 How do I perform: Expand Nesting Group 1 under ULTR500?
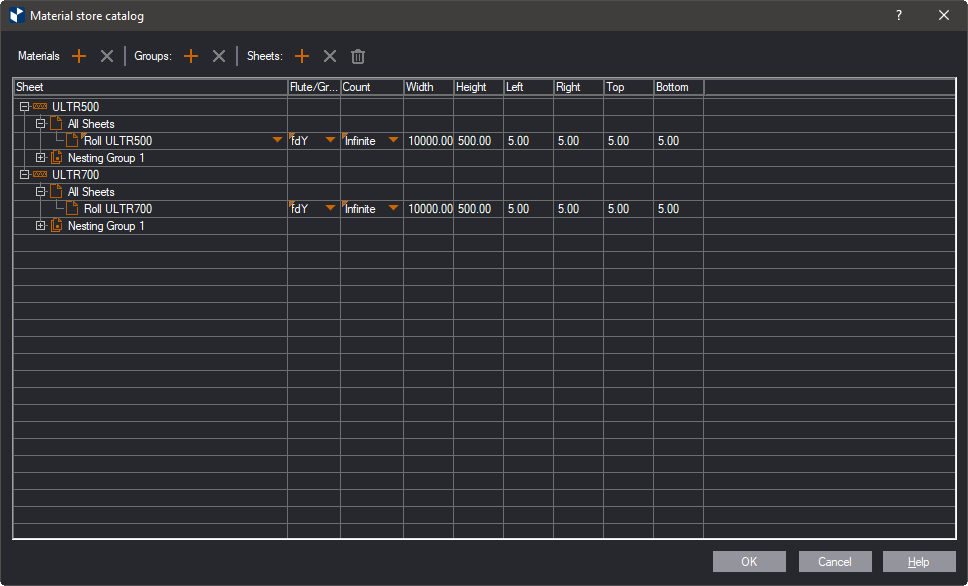coord(40,158)
